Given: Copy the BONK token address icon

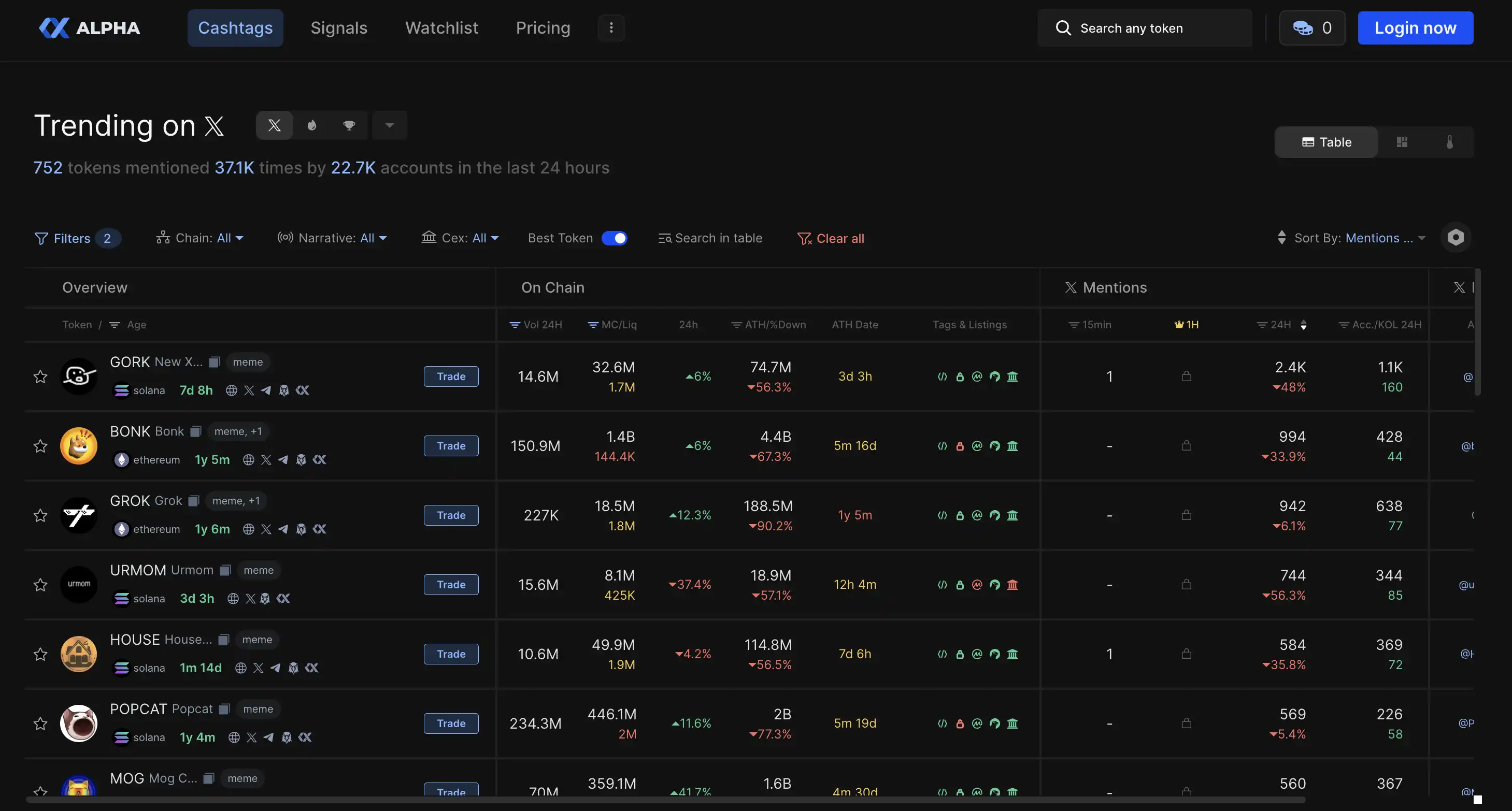Looking at the screenshot, I should pos(196,431).
